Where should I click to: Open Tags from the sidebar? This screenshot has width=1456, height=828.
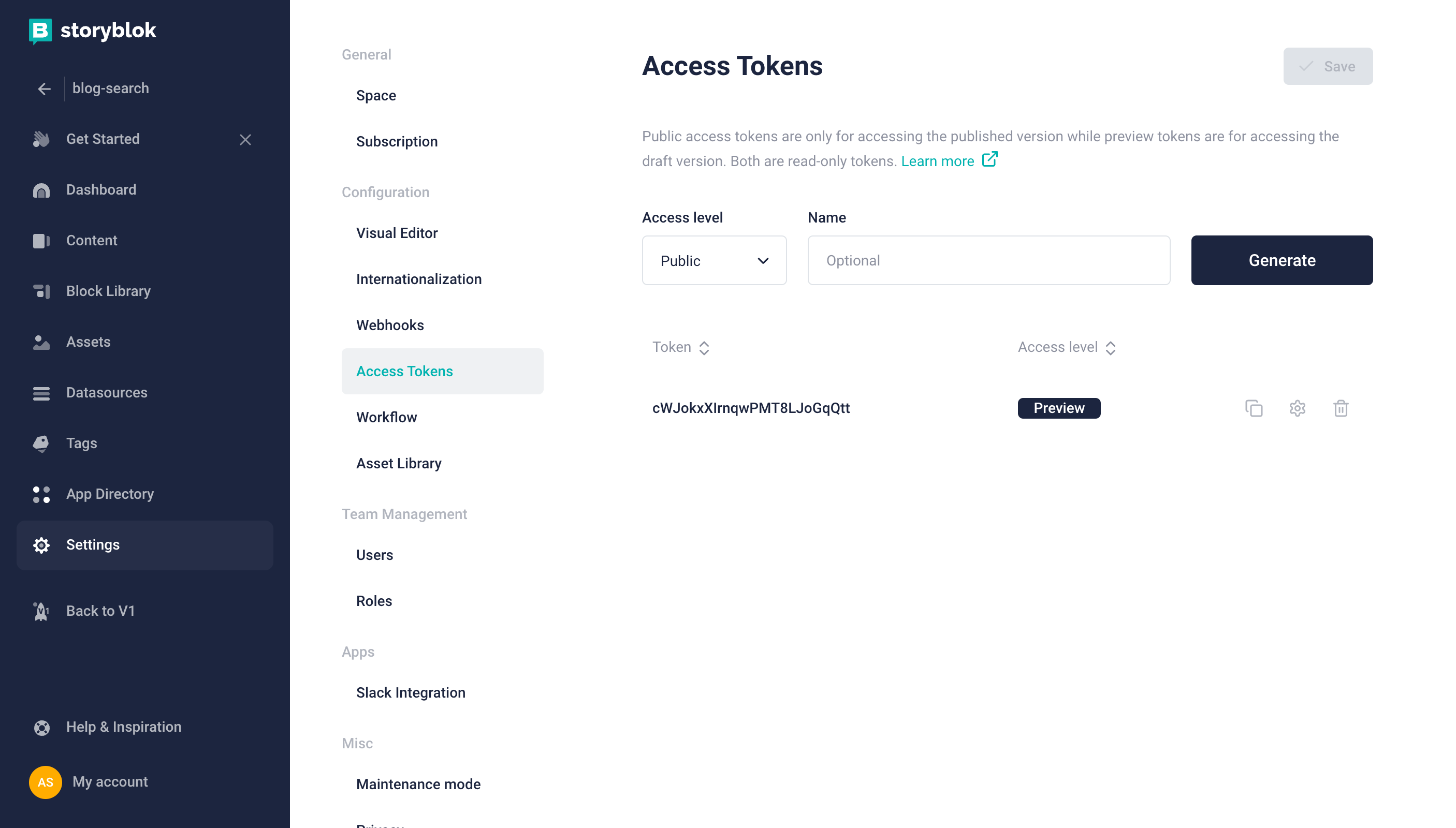[x=81, y=443]
